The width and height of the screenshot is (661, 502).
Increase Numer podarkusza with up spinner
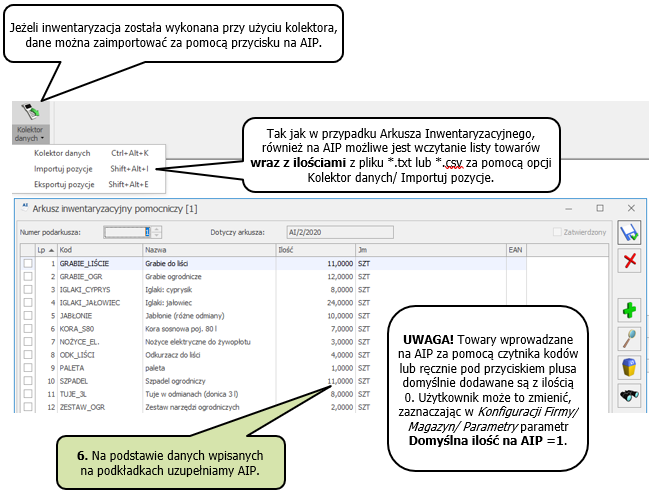tap(156, 229)
